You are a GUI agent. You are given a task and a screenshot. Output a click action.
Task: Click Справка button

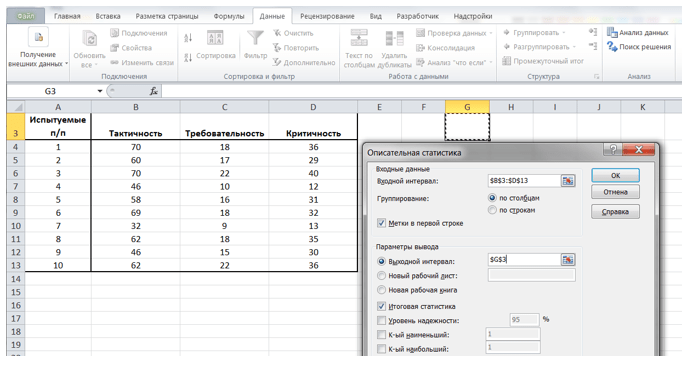[615, 212]
